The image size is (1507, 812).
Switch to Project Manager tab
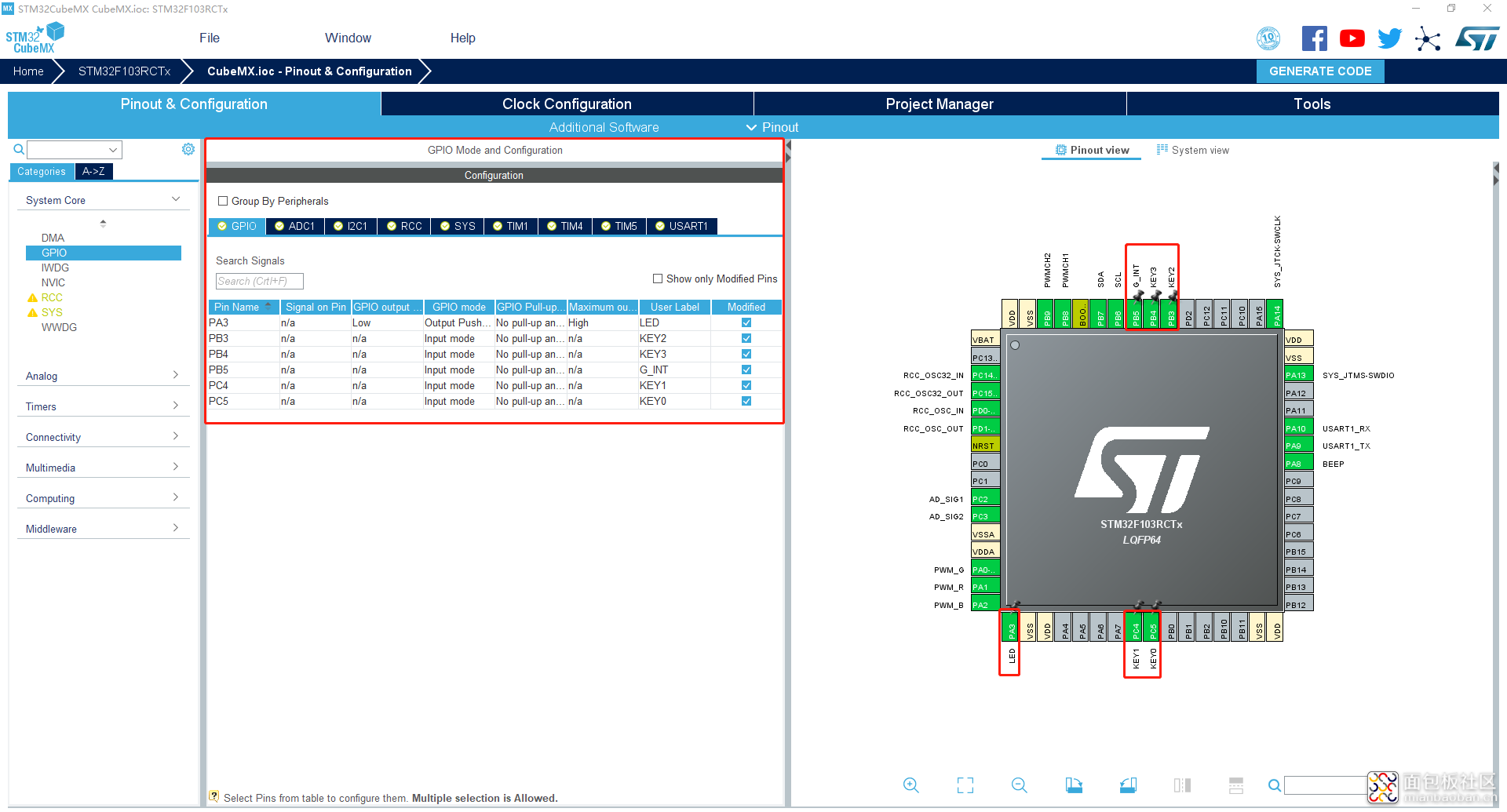tap(940, 104)
